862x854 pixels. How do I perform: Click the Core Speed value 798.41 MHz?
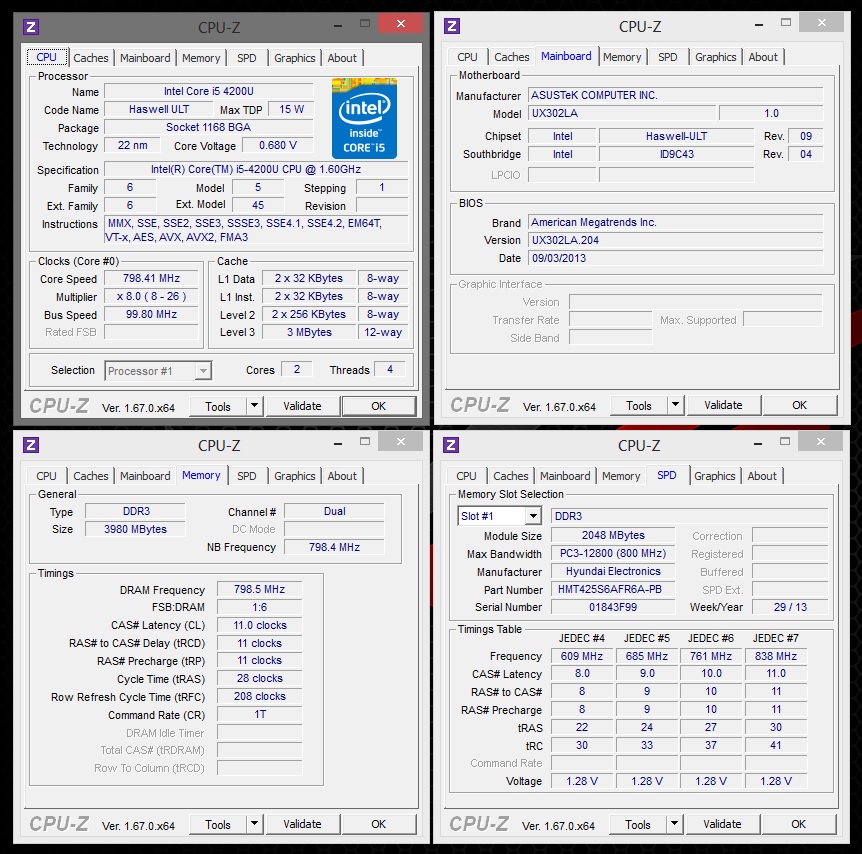tap(152, 279)
